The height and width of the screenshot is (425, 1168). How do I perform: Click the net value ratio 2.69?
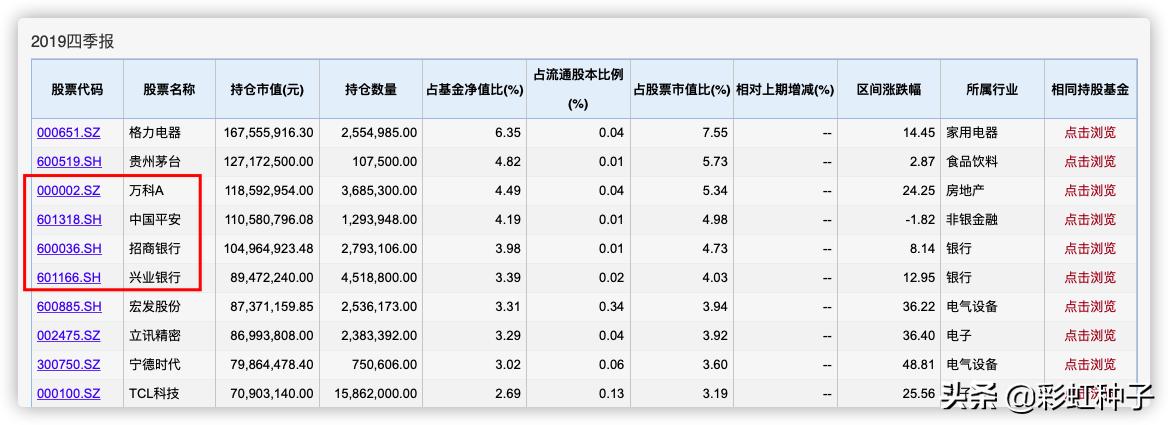coord(509,394)
